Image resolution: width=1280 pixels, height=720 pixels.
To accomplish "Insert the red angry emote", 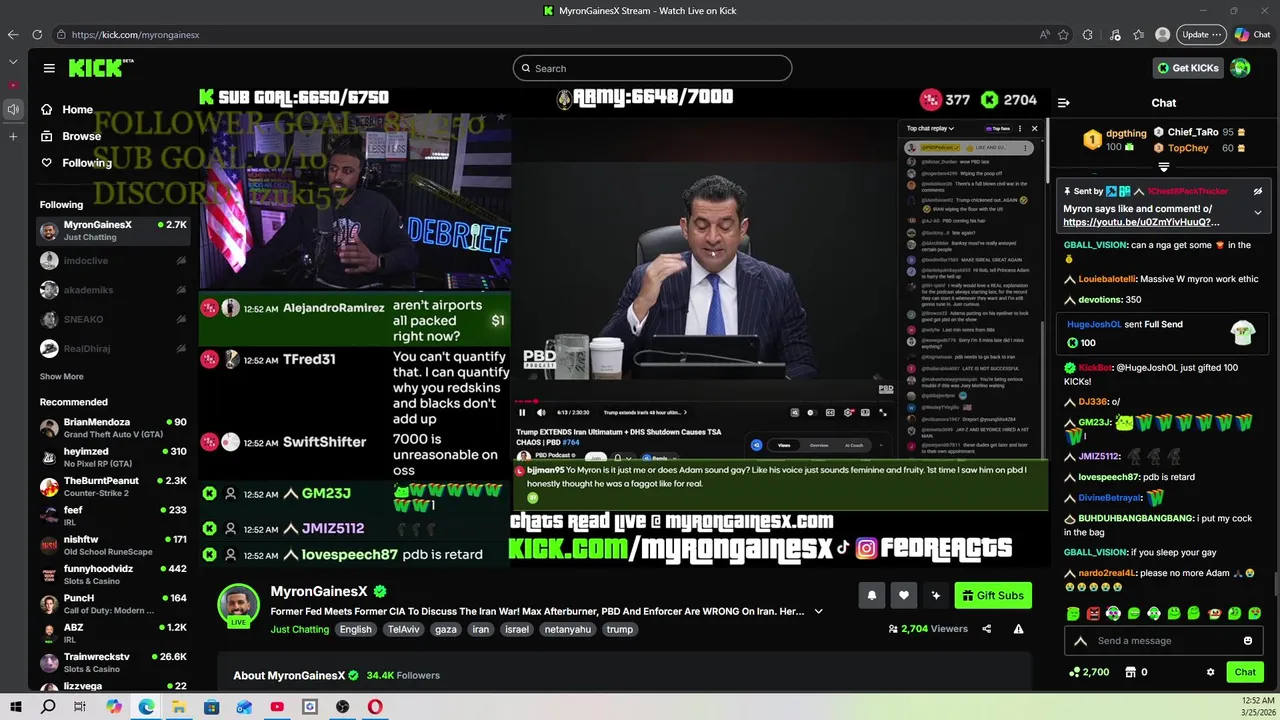I will coord(1093,613).
